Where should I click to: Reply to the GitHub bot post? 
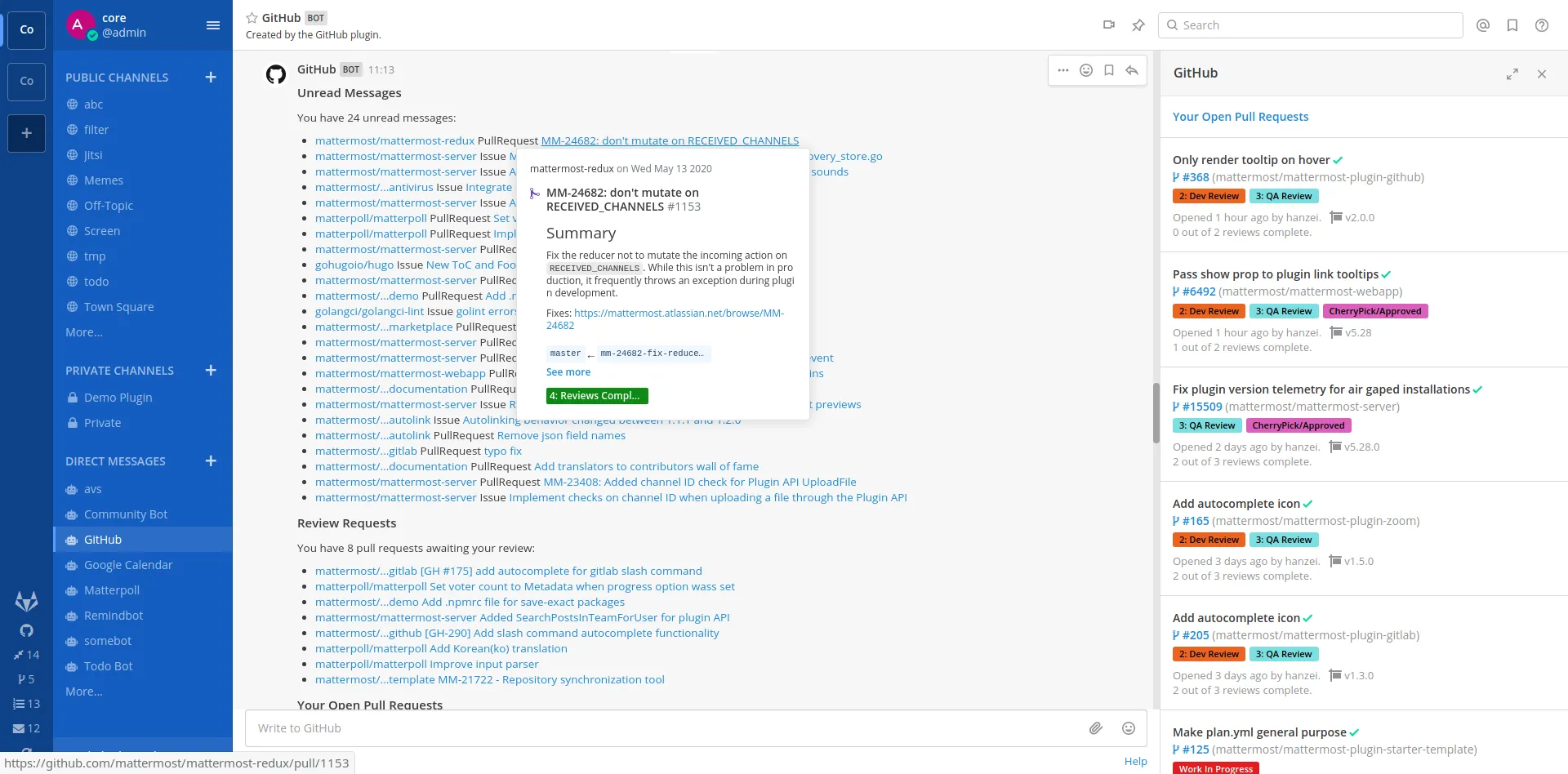click(1132, 70)
